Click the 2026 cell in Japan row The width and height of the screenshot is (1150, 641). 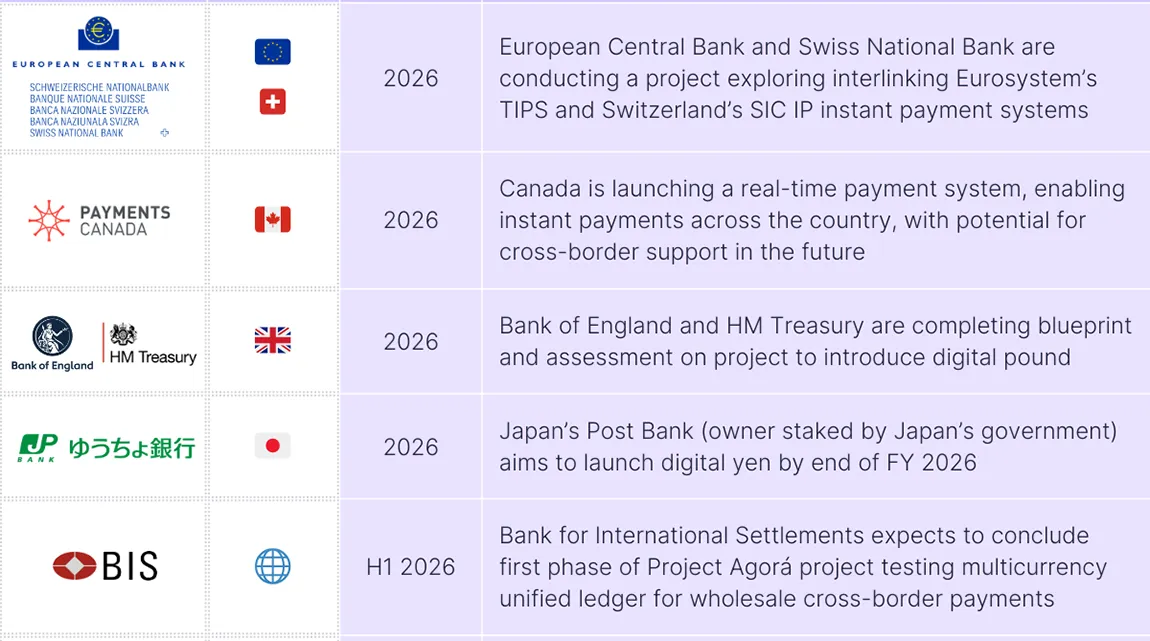(410, 446)
